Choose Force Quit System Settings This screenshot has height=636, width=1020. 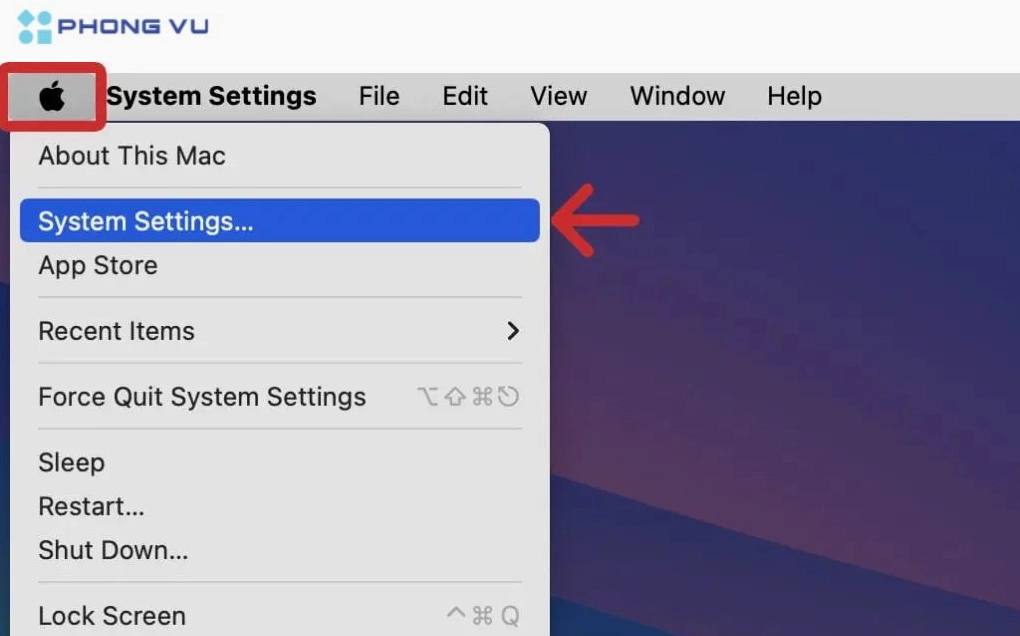pyautogui.click(x=202, y=397)
